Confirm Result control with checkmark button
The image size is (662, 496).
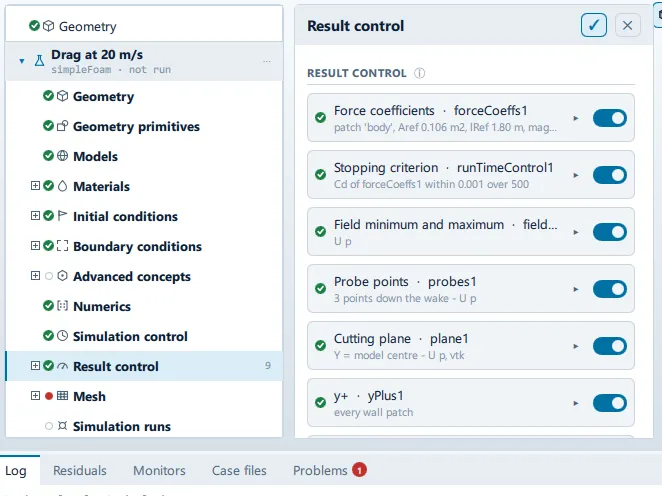tap(594, 25)
